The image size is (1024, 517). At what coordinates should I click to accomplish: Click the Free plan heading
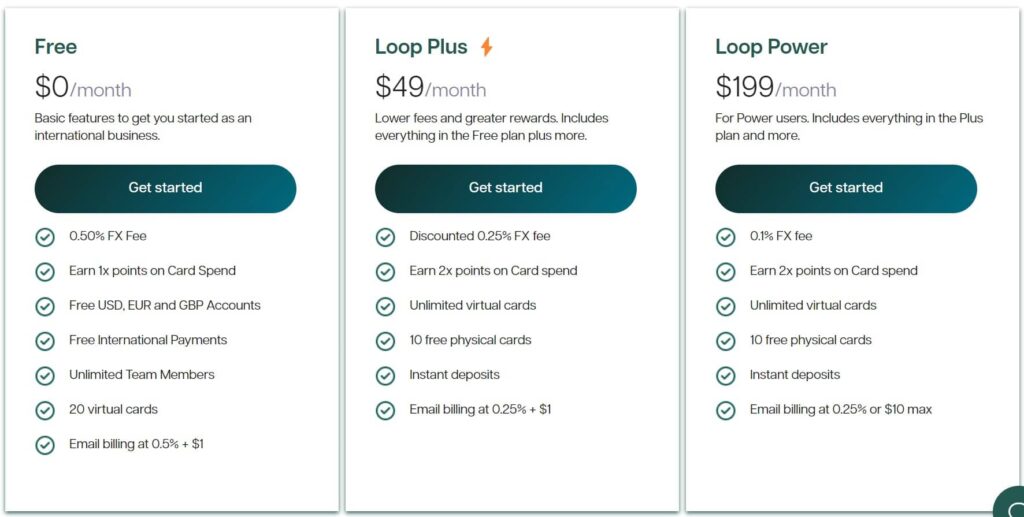coord(56,47)
